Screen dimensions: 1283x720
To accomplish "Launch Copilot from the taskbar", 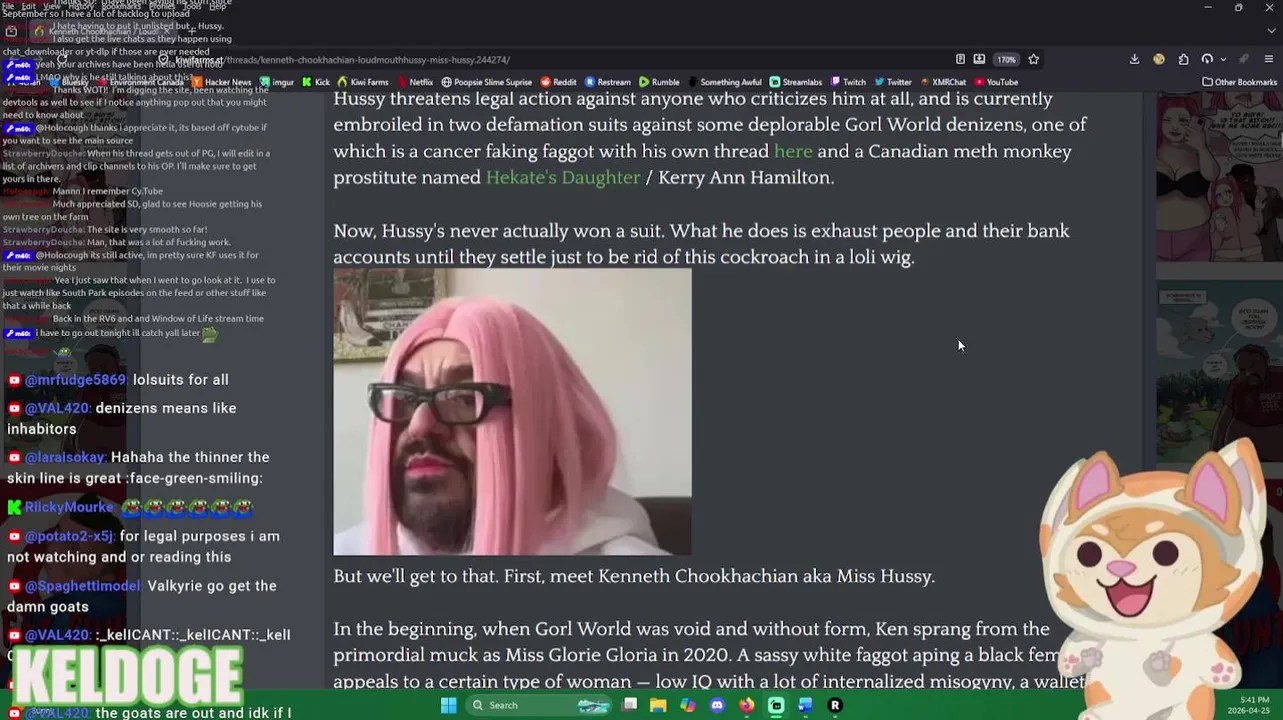I will click(x=687, y=705).
